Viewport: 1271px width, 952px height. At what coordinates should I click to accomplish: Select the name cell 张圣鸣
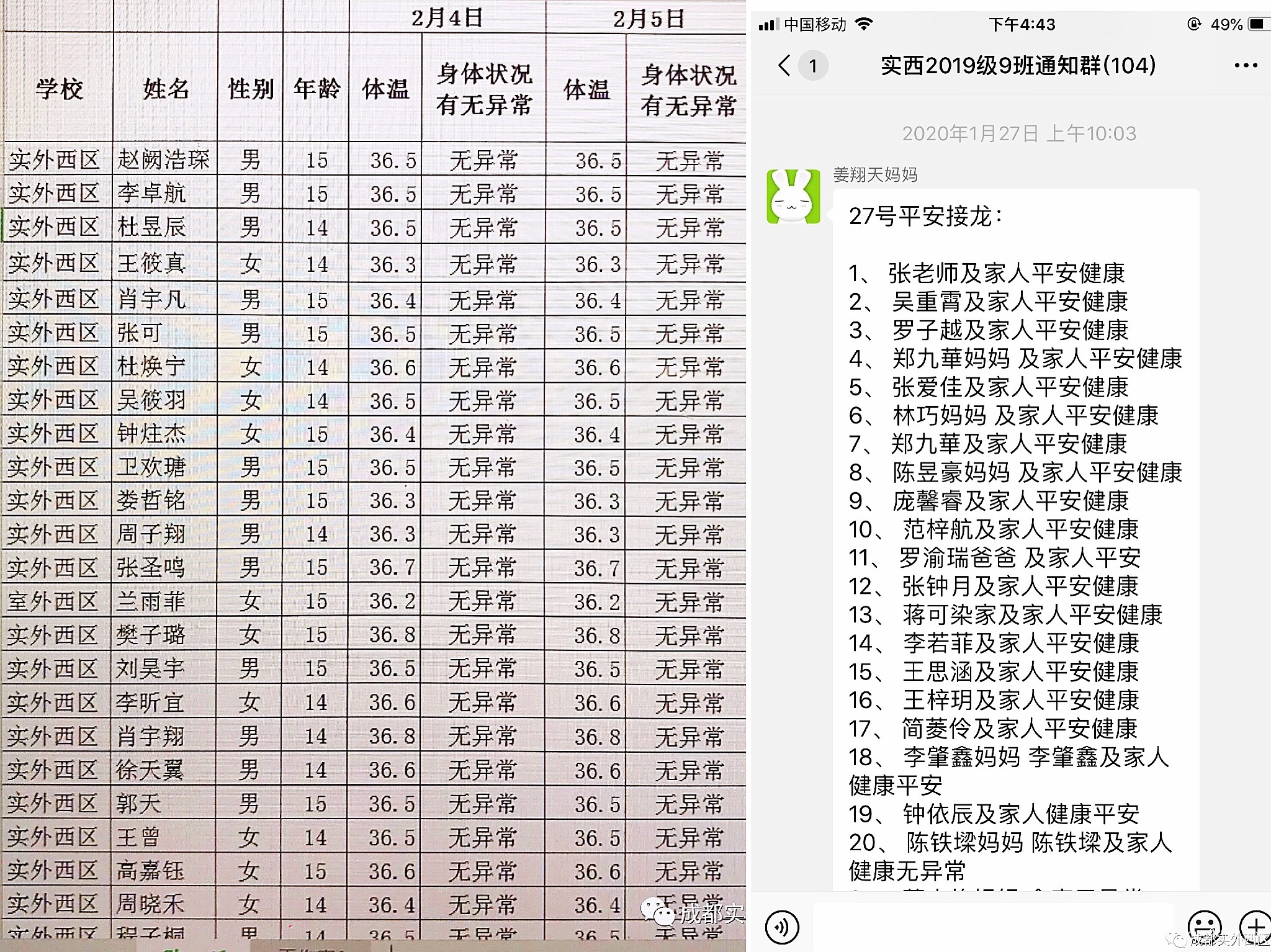click(164, 567)
